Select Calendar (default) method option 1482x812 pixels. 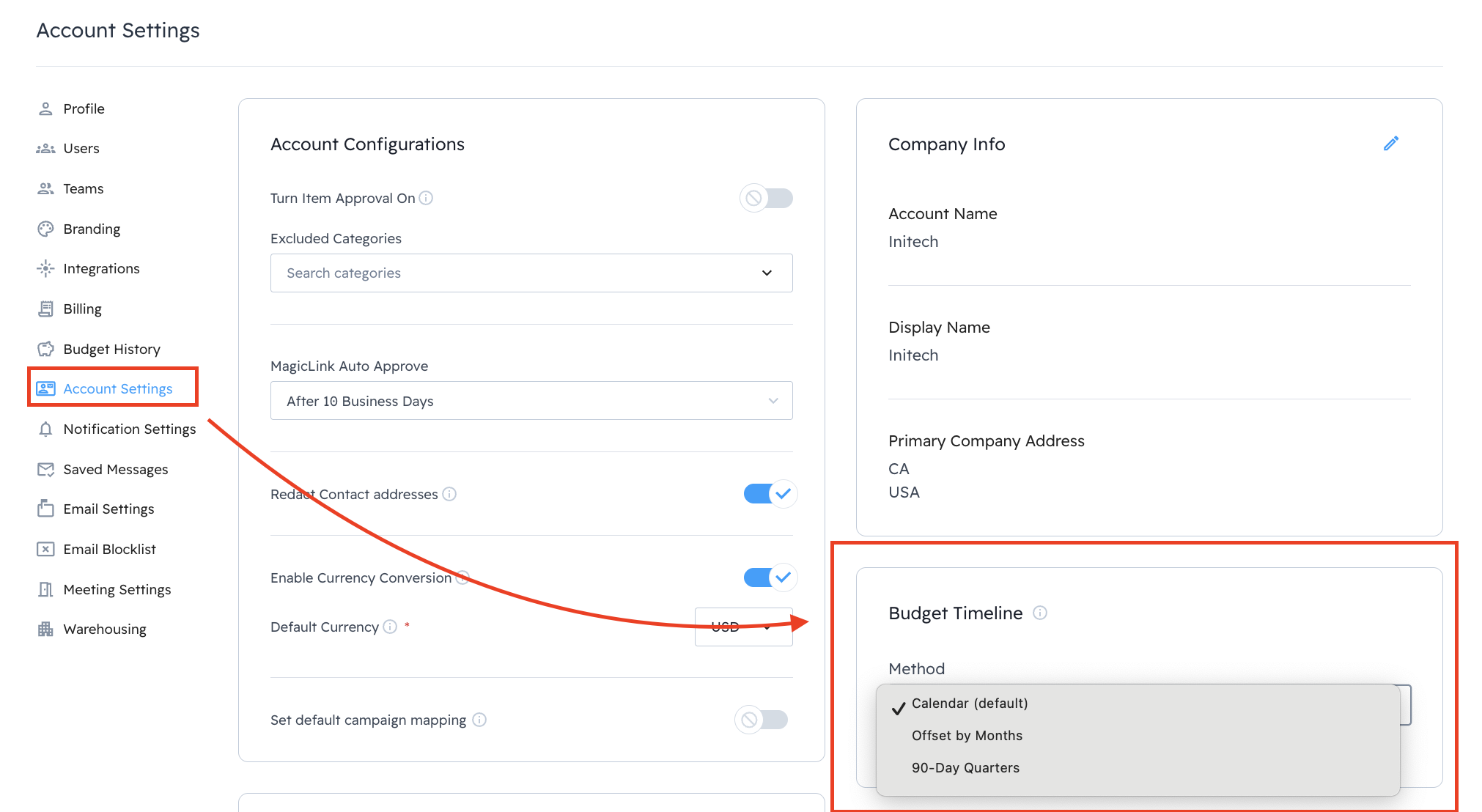[969, 703]
